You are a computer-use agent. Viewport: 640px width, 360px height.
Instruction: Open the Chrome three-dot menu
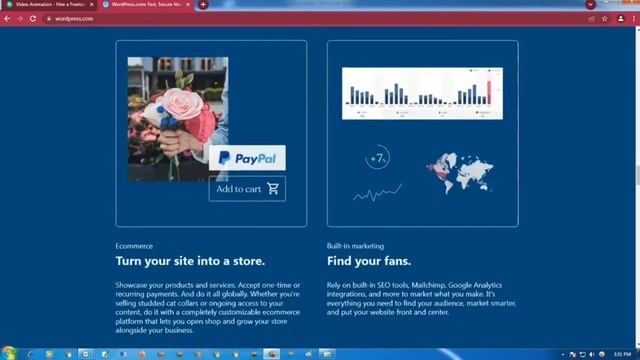coord(633,19)
